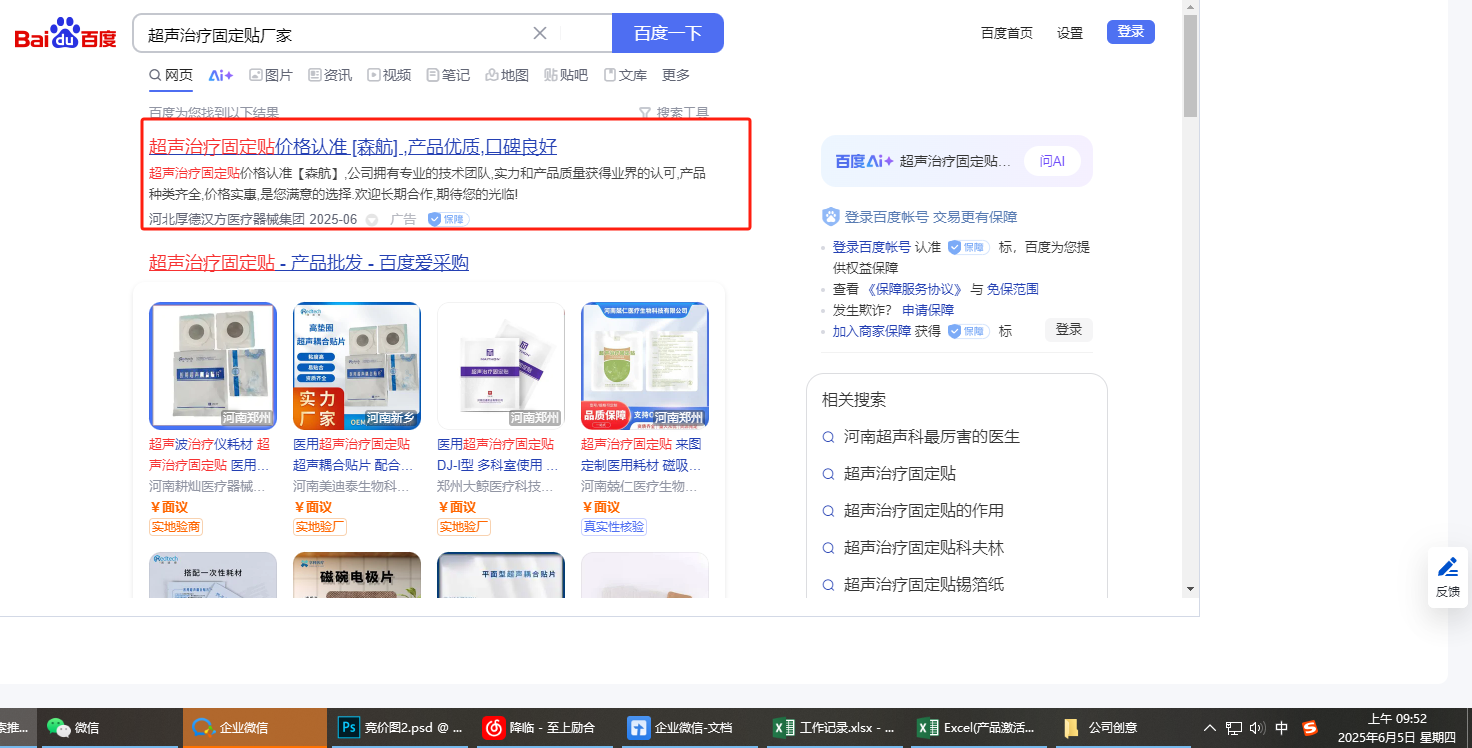1472x748 pixels.
Task: Switch to the 地图 tab
Action: point(507,75)
